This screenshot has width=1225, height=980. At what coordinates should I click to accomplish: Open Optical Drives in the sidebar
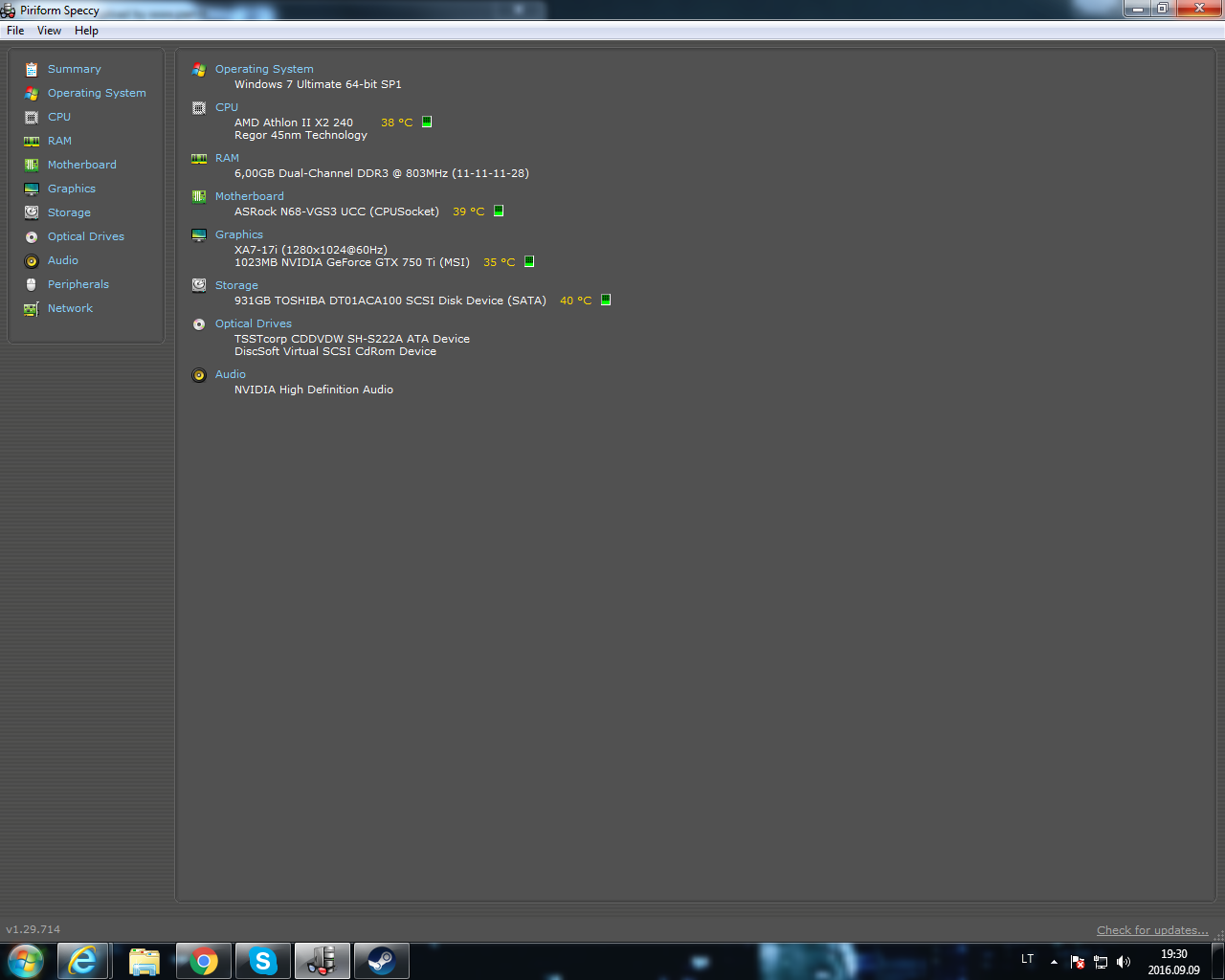(x=86, y=236)
